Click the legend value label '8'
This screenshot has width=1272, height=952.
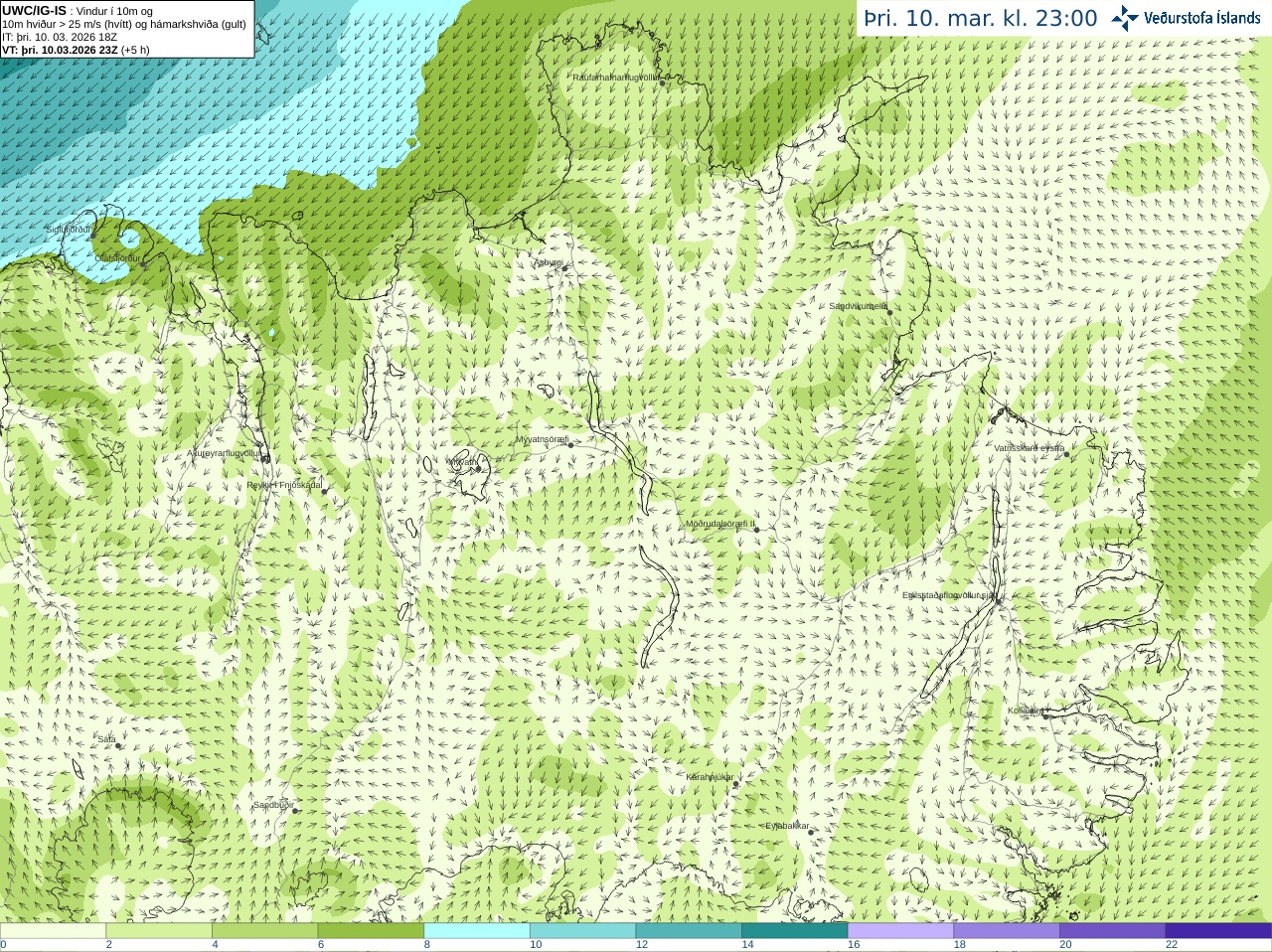(427, 945)
